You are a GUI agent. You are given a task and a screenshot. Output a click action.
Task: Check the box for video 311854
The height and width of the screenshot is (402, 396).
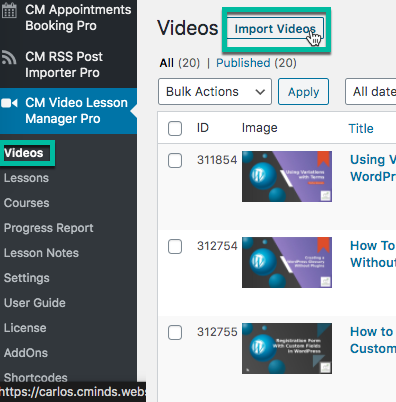pyautogui.click(x=175, y=161)
